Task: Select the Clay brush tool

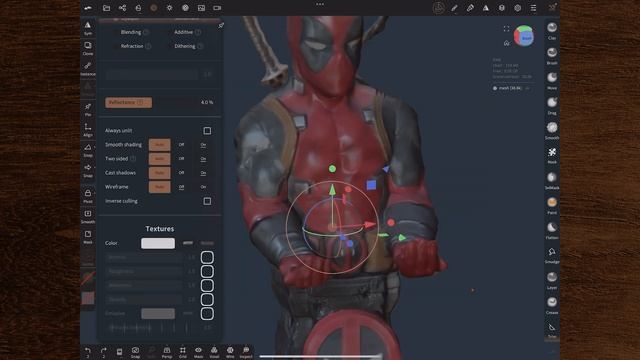Action: (552, 31)
